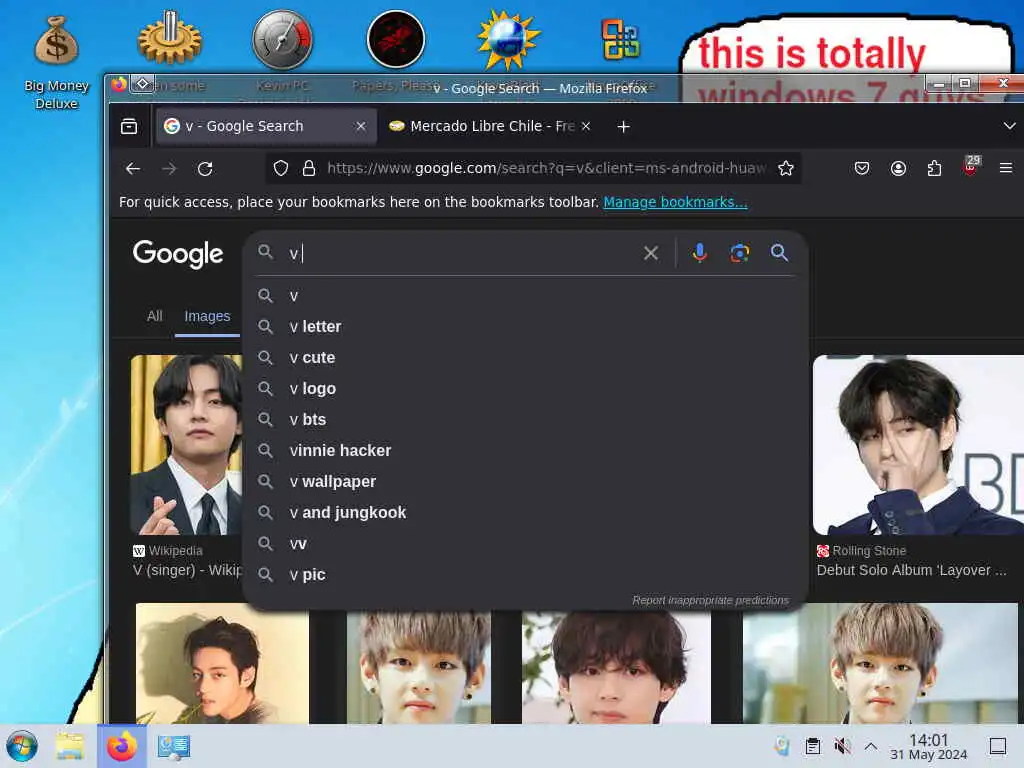Choose the 'v logo' suggestion

(x=526, y=389)
